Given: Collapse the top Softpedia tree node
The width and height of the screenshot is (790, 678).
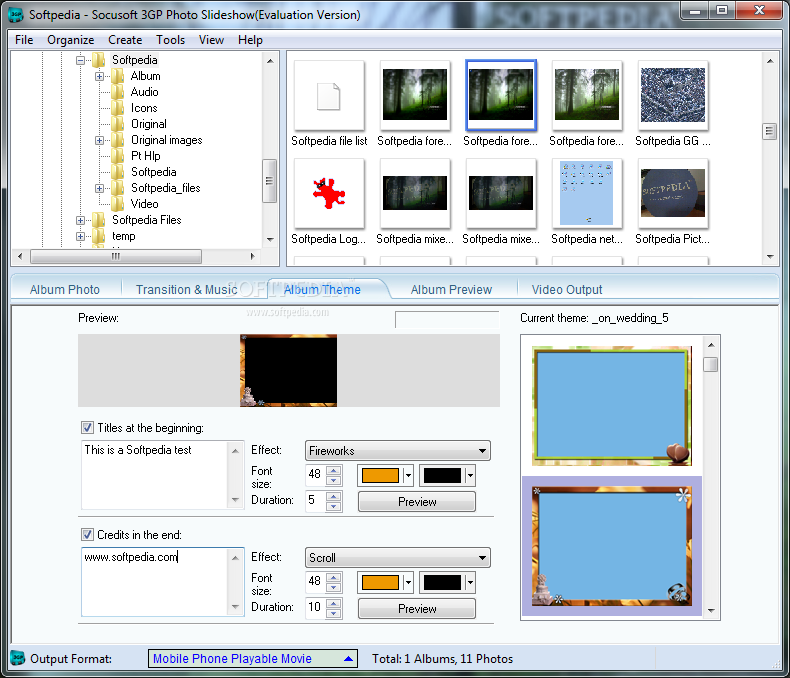Looking at the screenshot, I should pyautogui.click(x=80, y=60).
